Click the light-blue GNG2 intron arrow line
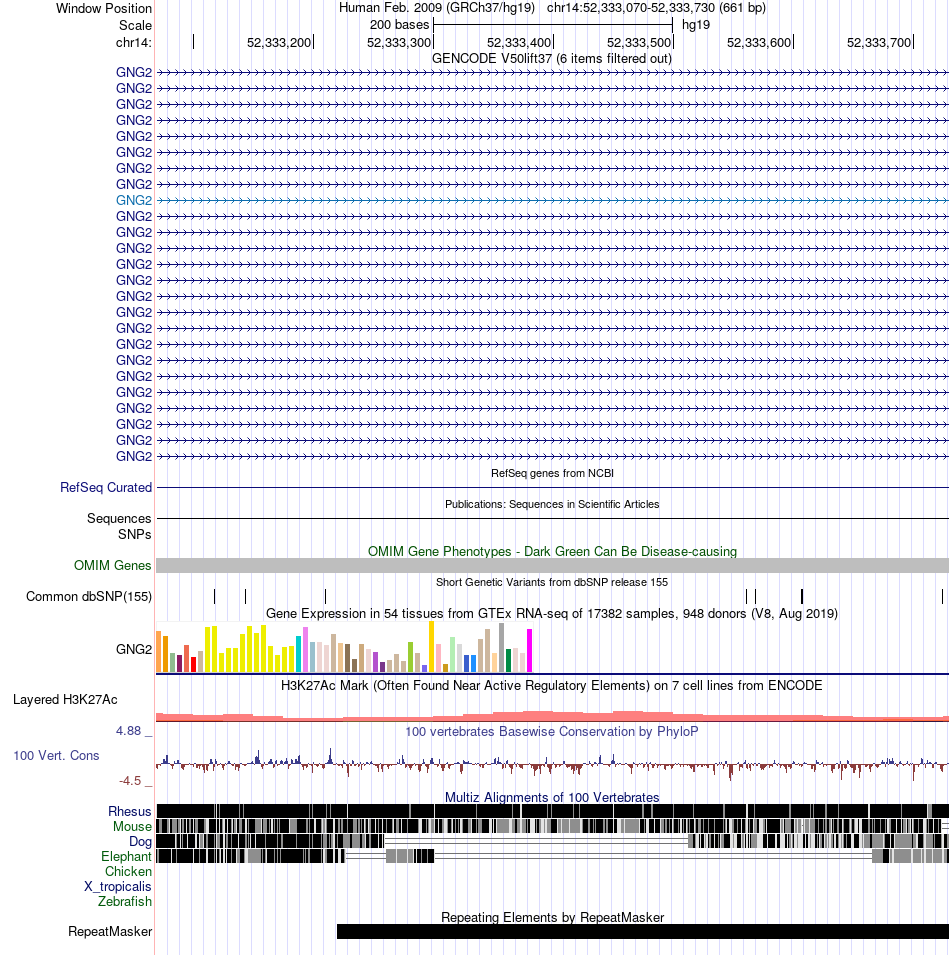 tap(552, 200)
